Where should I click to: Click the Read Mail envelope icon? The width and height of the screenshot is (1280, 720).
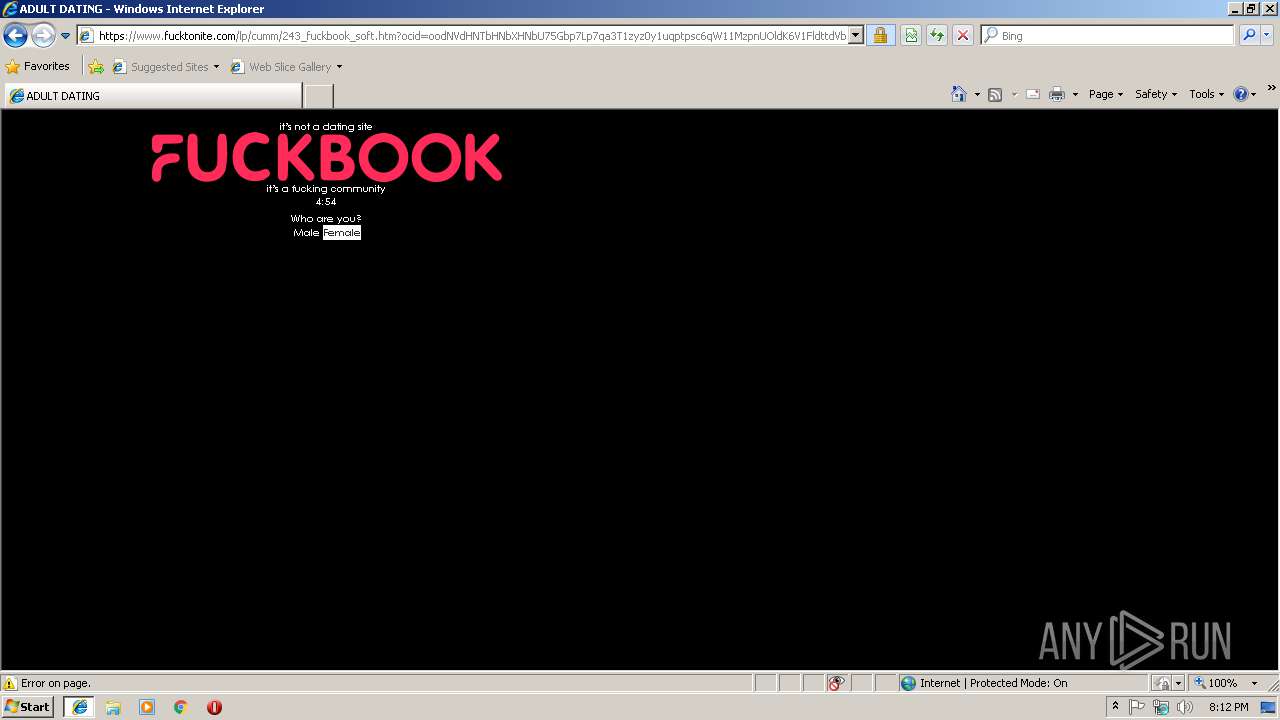click(x=1033, y=94)
